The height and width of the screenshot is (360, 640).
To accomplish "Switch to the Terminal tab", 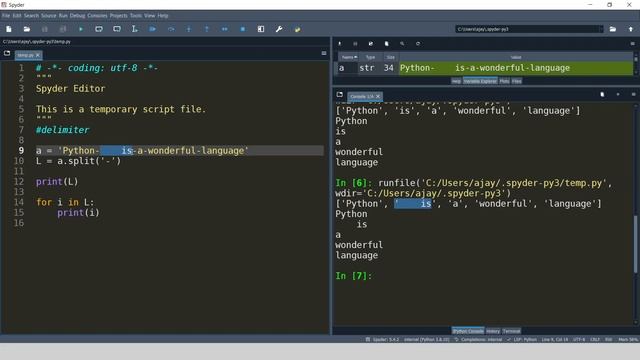I will pyautogui.click(x=511, y=331).
